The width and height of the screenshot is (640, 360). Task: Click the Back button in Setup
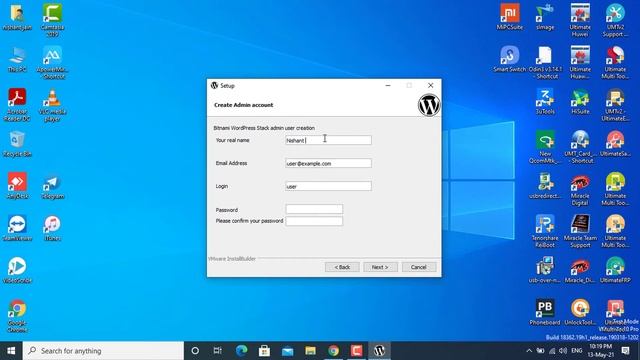coord(342,267)
